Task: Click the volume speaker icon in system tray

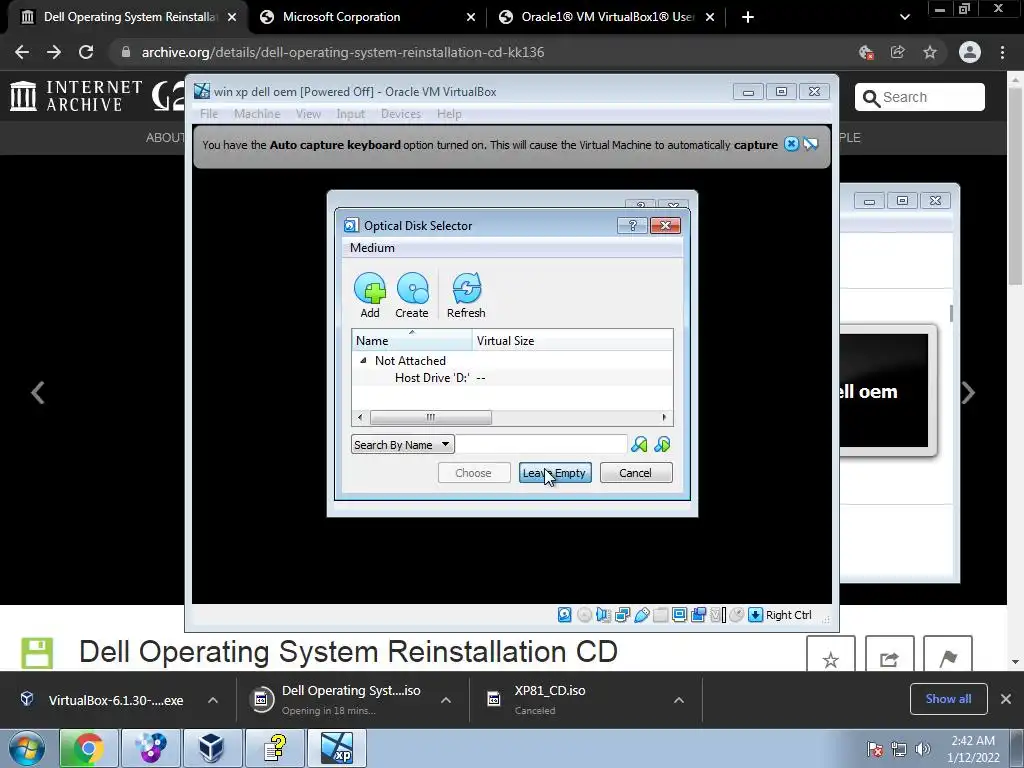Action: coord(922,749)
